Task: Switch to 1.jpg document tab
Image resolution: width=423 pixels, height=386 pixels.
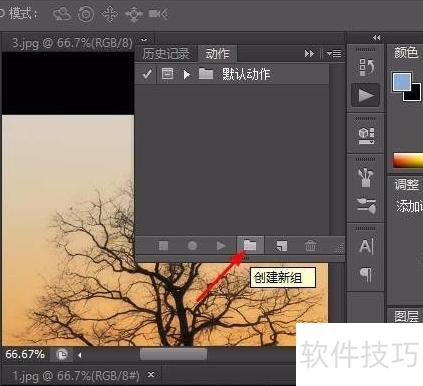Action: (x=75, y=376)
